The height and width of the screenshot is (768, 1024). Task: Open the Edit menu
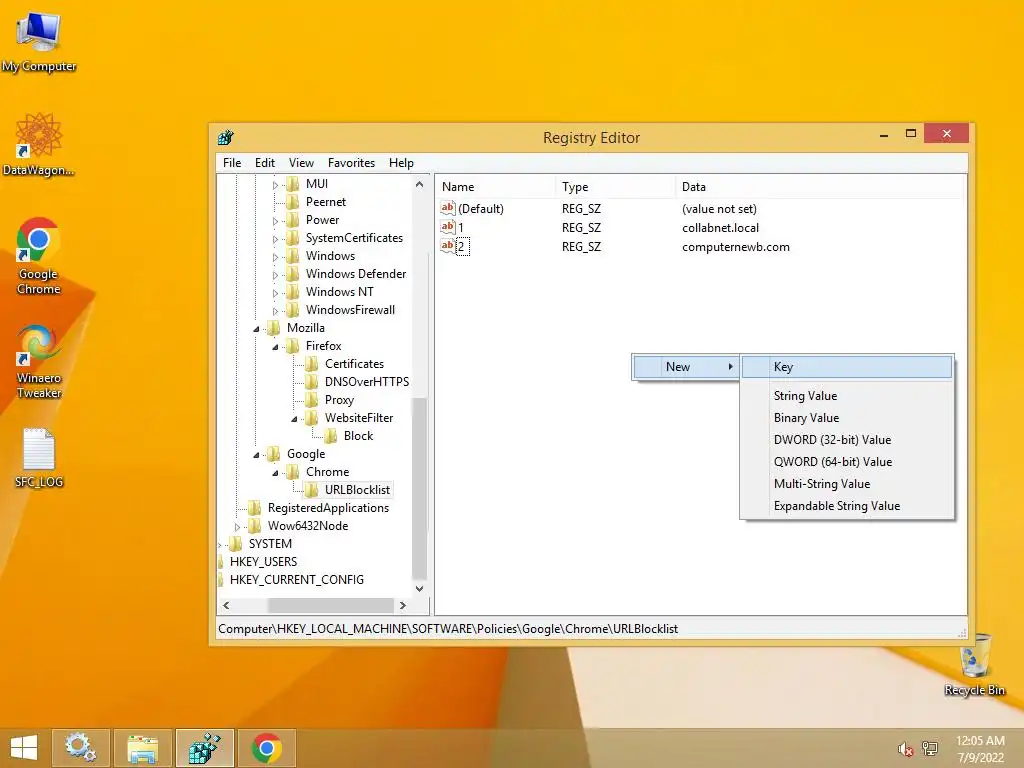click(x=264, y=163)
